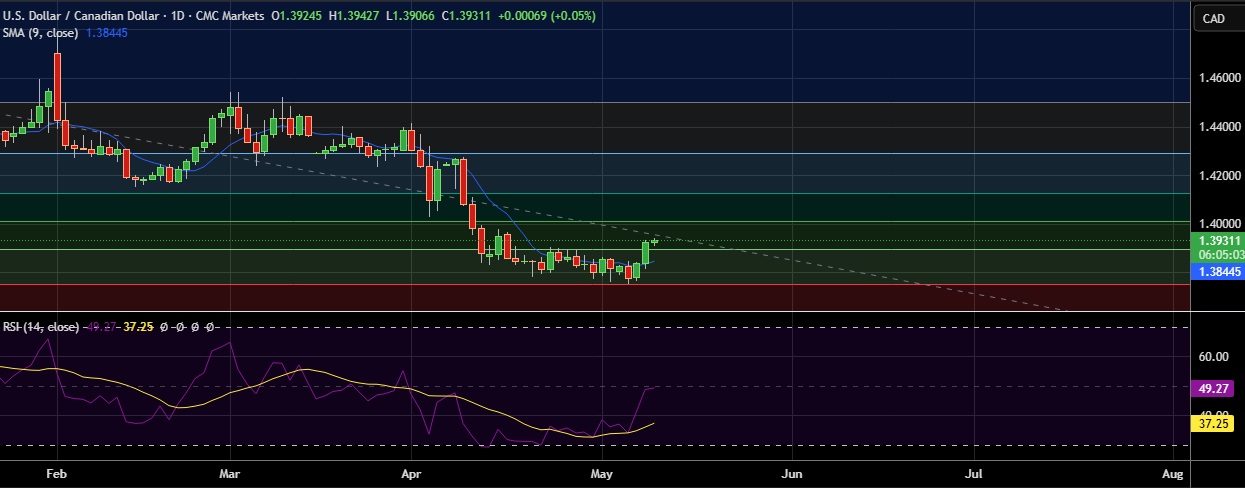Select the SMA (9, close) indicator legend
This screenshot has width=1245, height=488.
click(43, 32)
